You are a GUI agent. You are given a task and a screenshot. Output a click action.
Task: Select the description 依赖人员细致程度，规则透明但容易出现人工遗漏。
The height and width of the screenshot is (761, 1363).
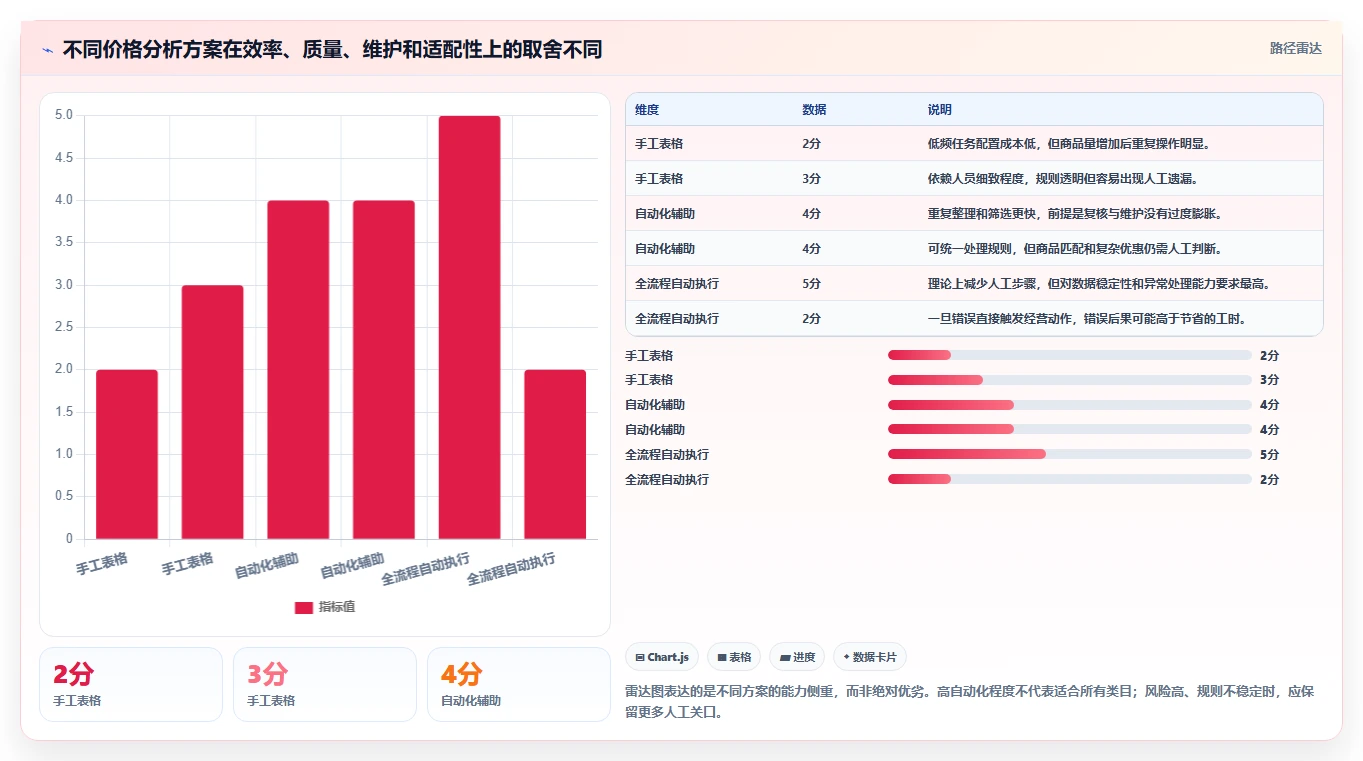point(1063,179)
